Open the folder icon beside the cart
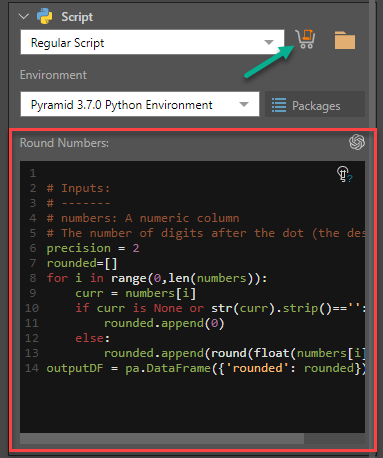Screen dimensions: 383x458 coord(345,40)
